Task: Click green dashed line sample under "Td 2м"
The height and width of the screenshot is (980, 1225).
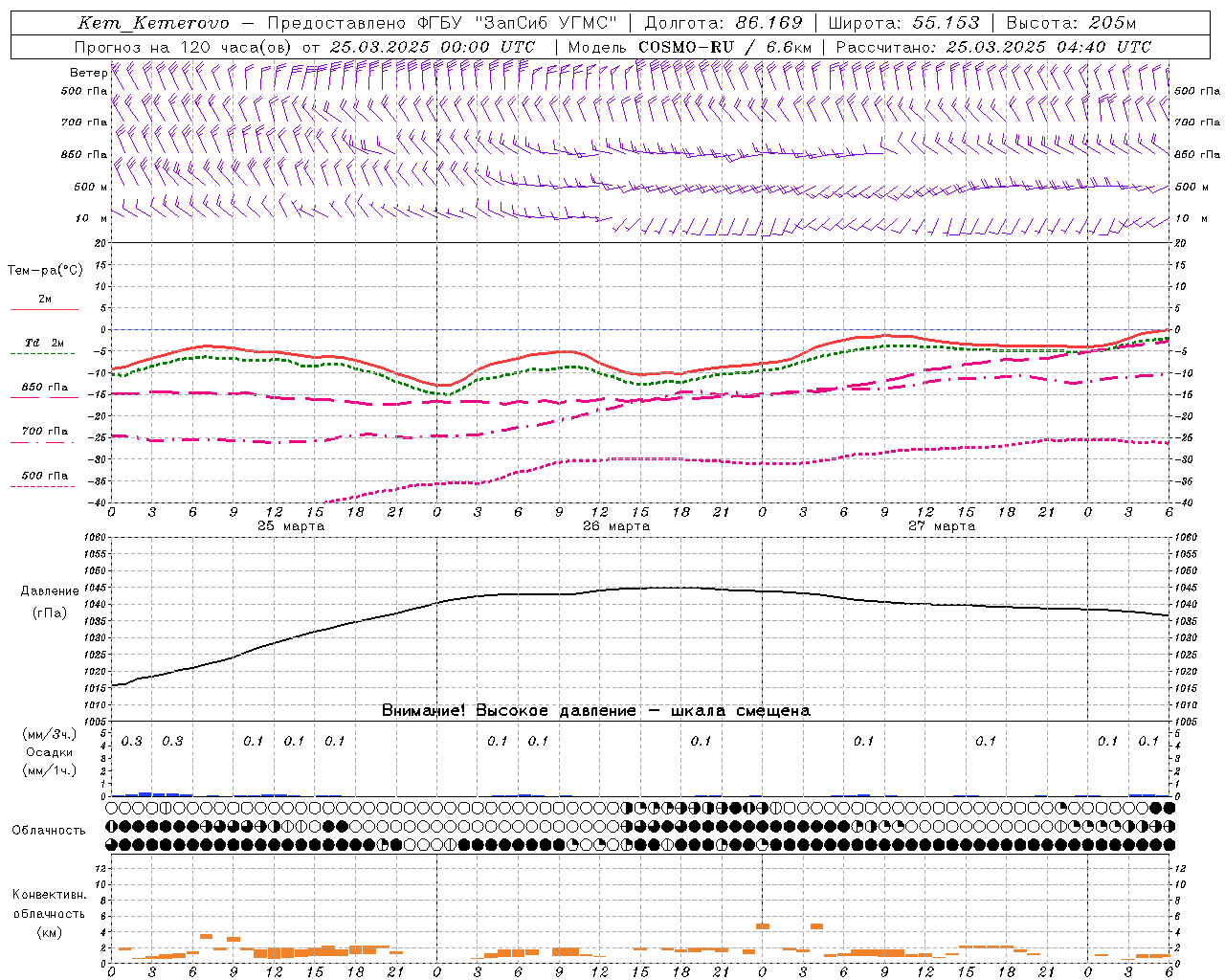Action: (43, 353)
